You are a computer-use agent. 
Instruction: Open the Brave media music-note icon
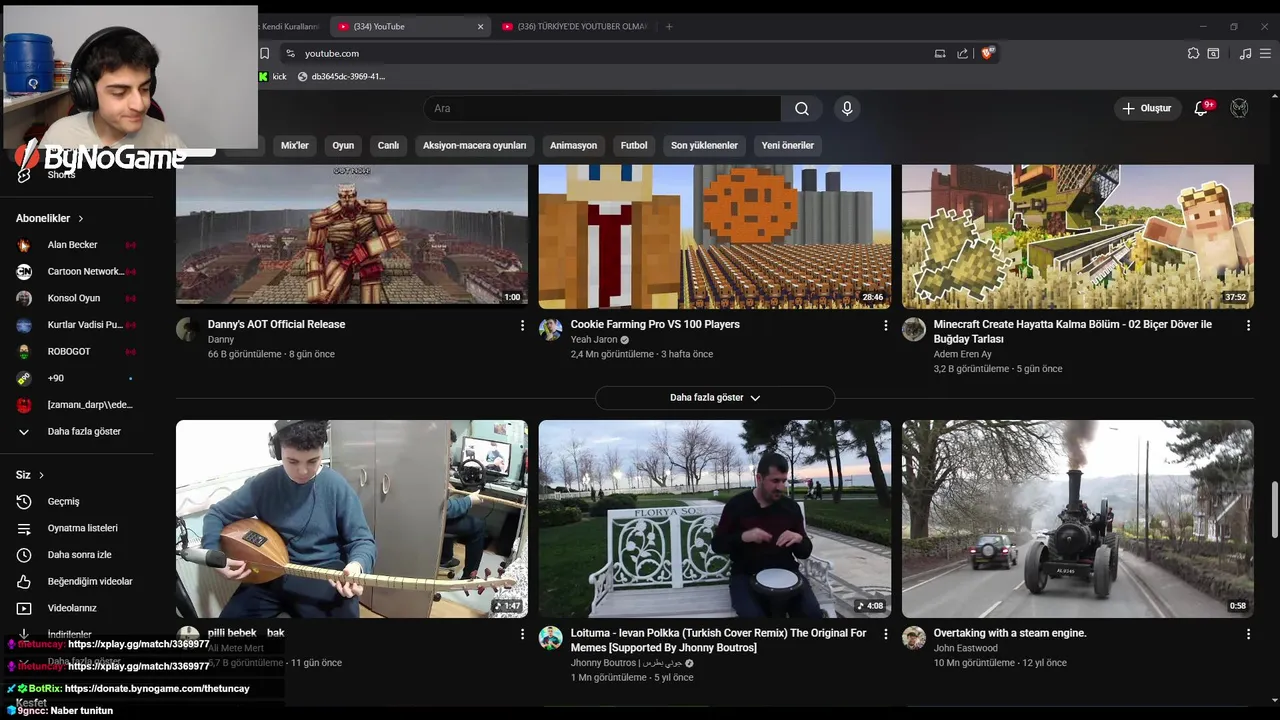click(x=1245, y=53)
